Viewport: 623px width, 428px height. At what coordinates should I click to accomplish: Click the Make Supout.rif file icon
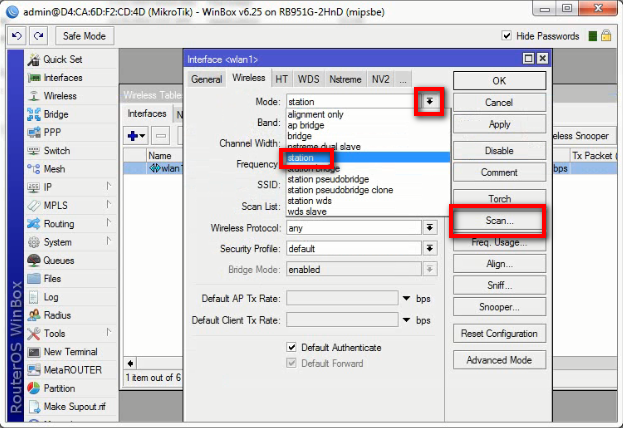click(x=35, y=407)
